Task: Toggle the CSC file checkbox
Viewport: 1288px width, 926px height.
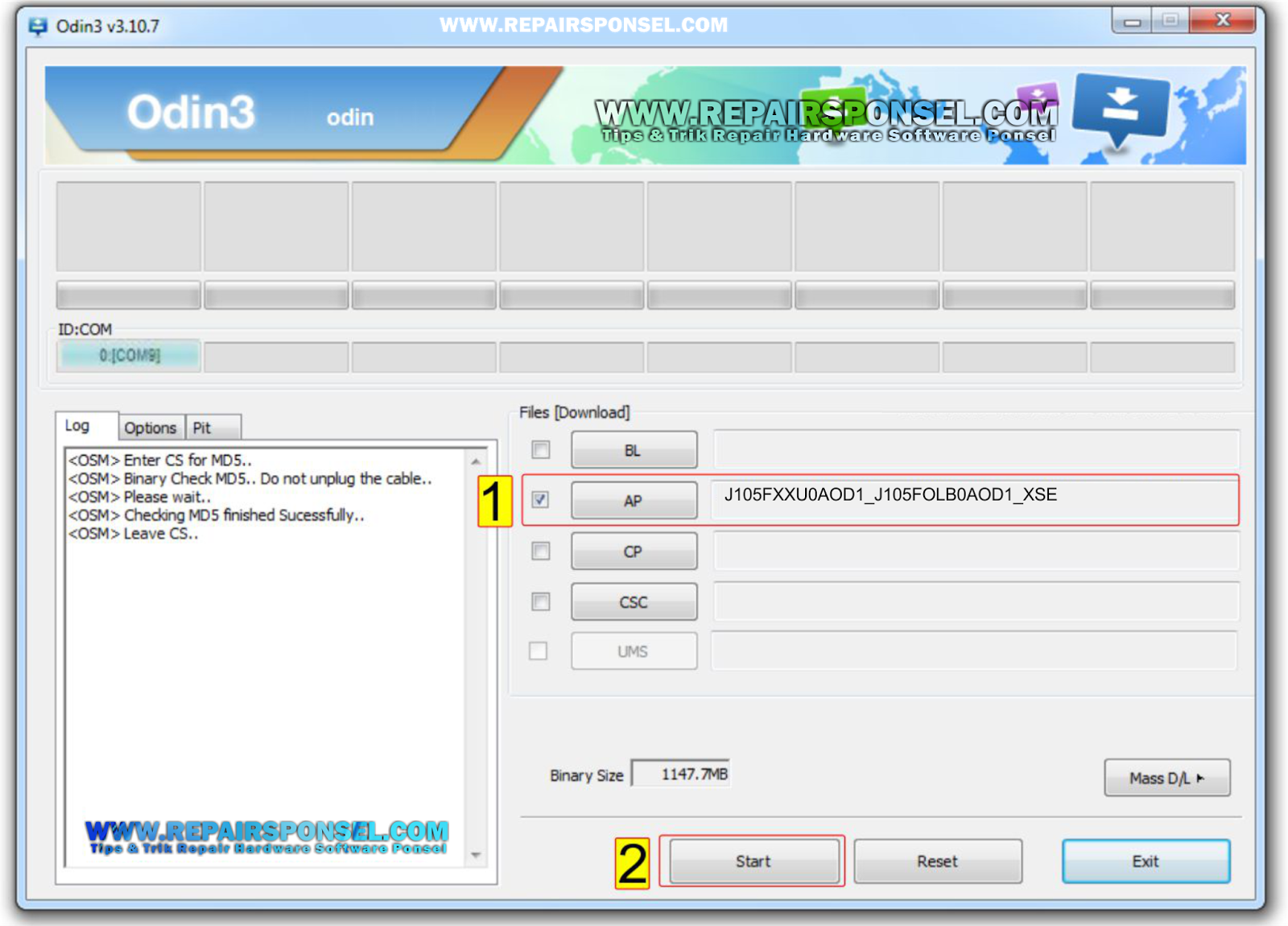Action: 541,601
